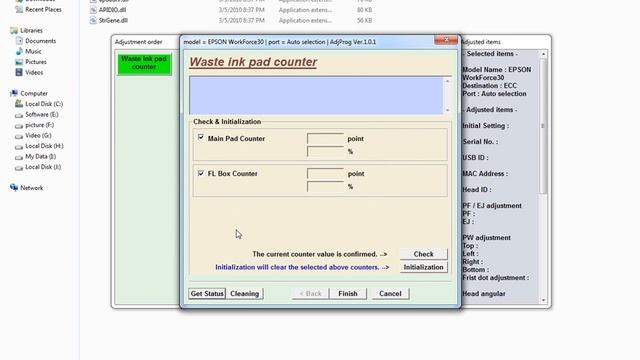Image resolution: width=640 pixels, height=360 pixels.
Task: Open Local Disk (J:) drive icon
Action: [19, 167]
